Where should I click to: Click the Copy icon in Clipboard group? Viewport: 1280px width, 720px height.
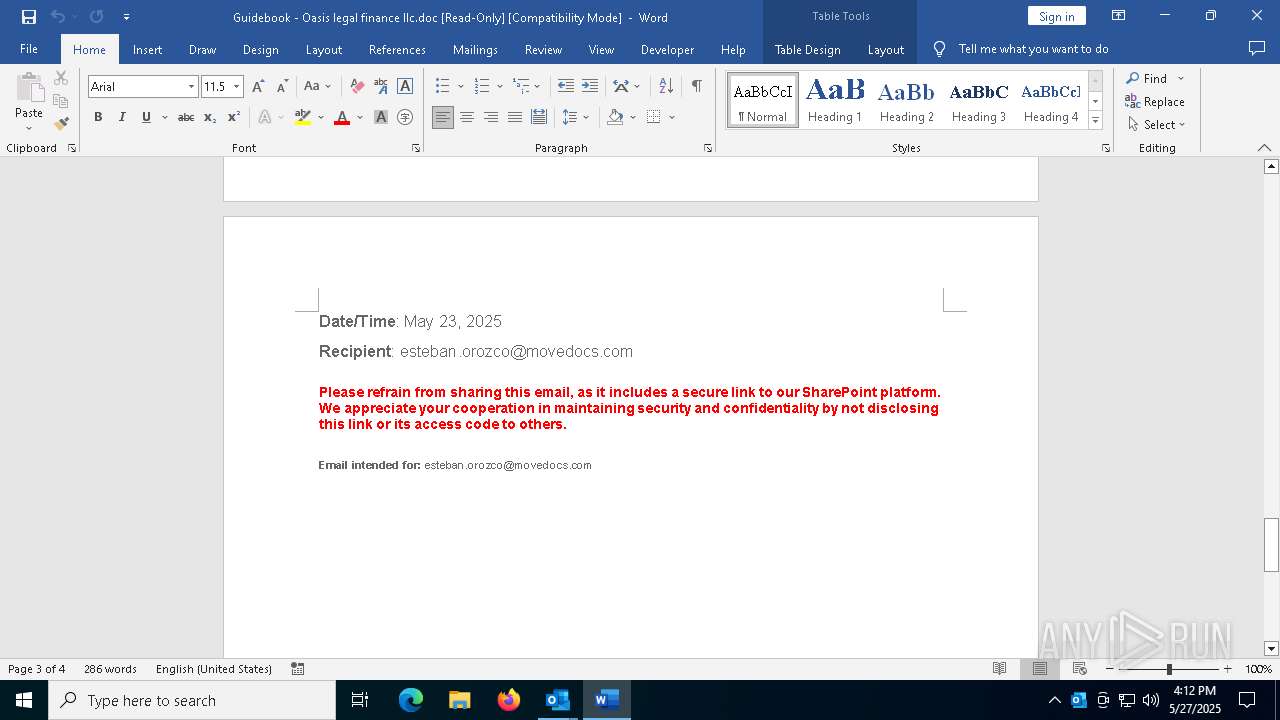click(x=61, y=101)
